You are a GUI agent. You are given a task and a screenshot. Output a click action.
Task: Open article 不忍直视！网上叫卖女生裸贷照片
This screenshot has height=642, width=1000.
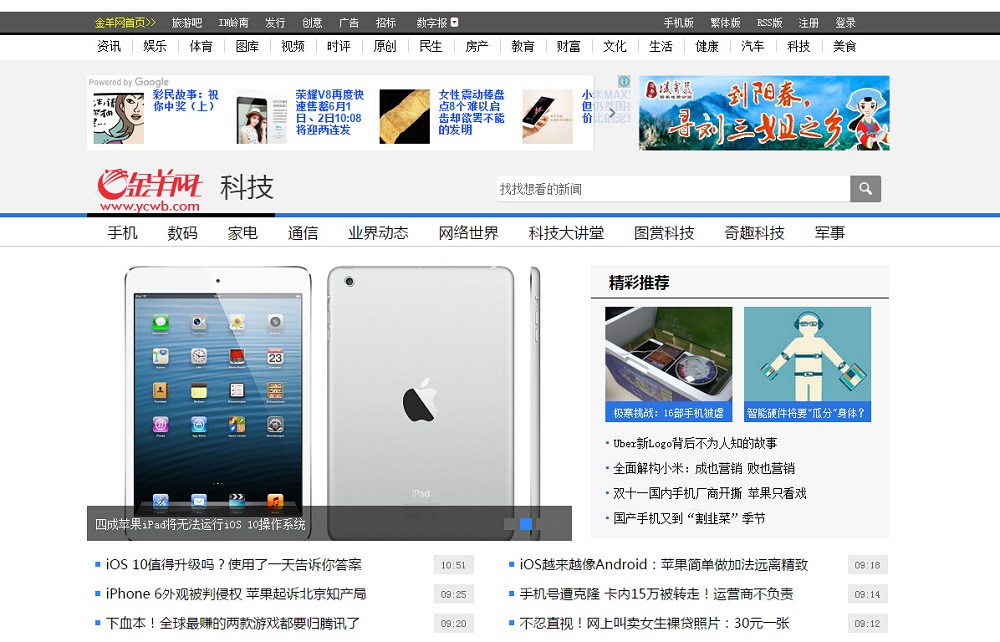click(654, 623)
